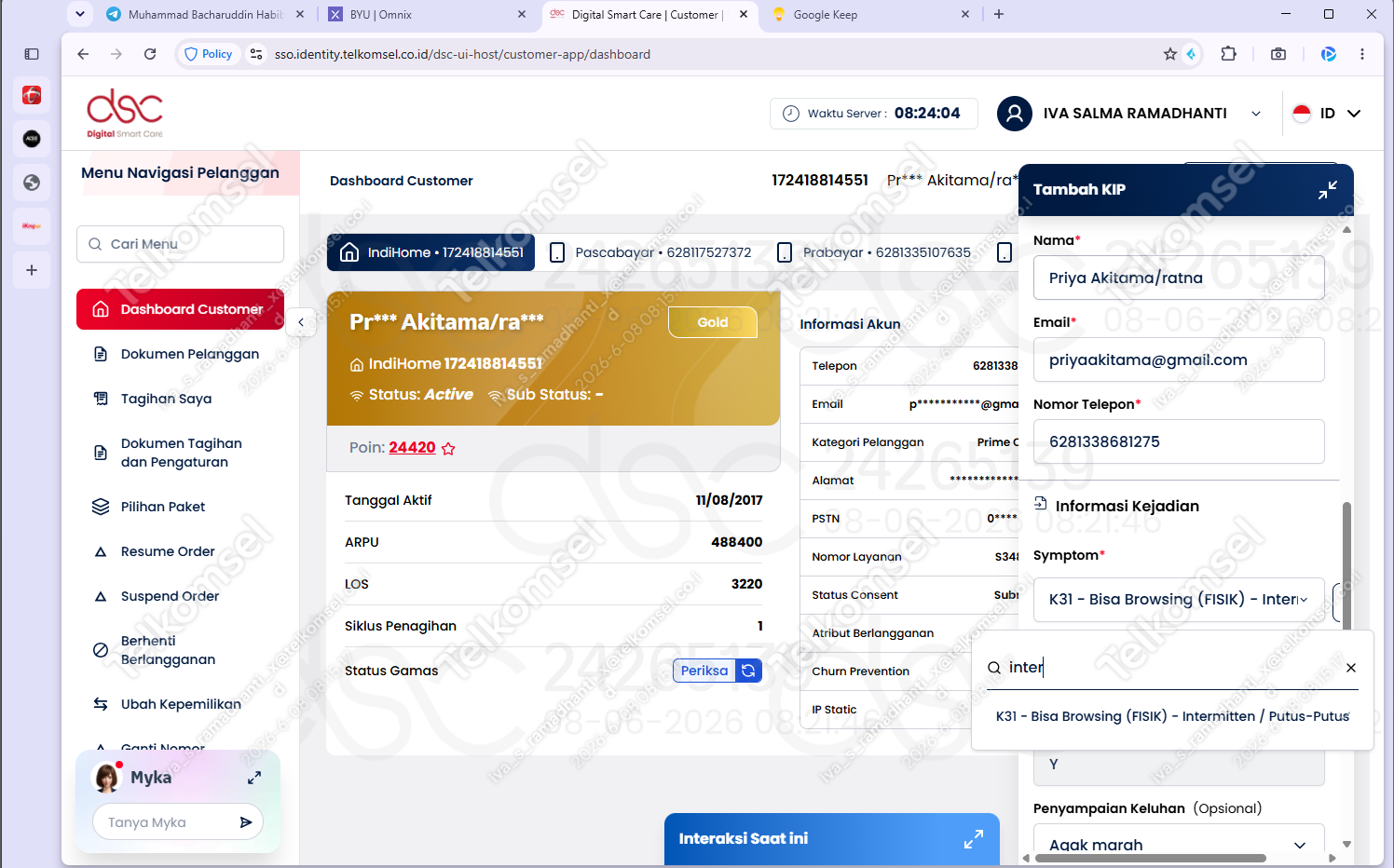
Task: Toggle the browser sidebar panel icon
Action: tap(32, 54)
